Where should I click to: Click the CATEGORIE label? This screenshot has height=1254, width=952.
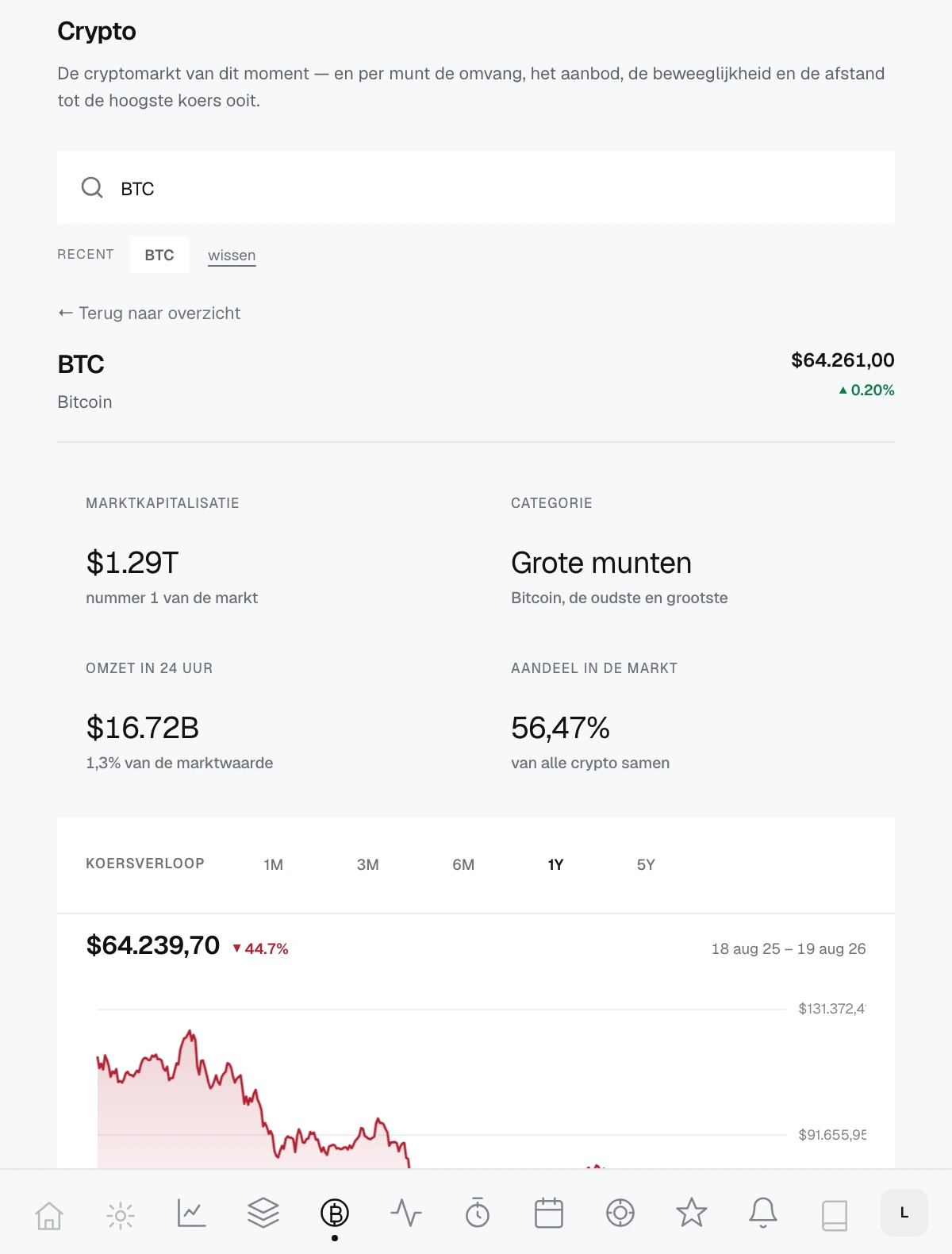pyautogui.click(x=551, y=503)
